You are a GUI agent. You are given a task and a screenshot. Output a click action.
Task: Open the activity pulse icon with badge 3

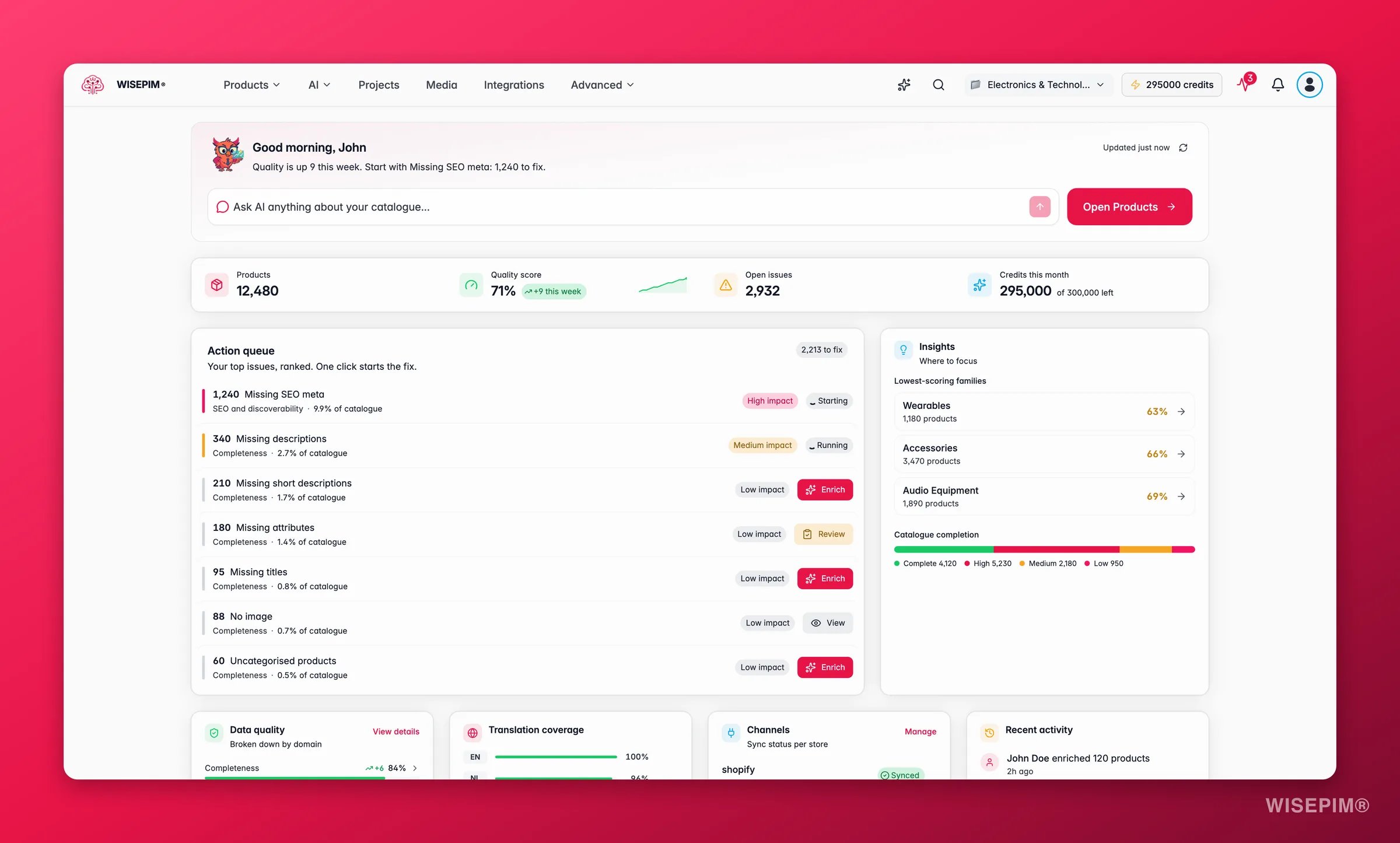click(x=1245, y=84)
